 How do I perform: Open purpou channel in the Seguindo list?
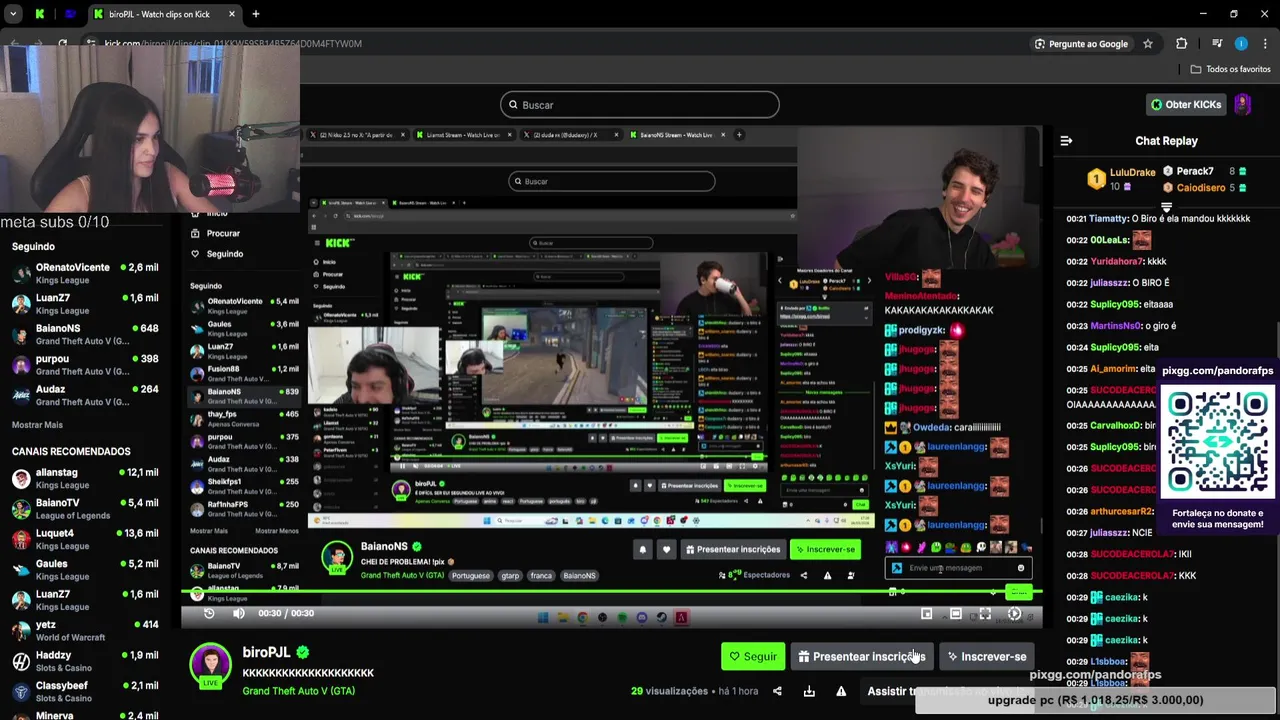pos(85,364)
